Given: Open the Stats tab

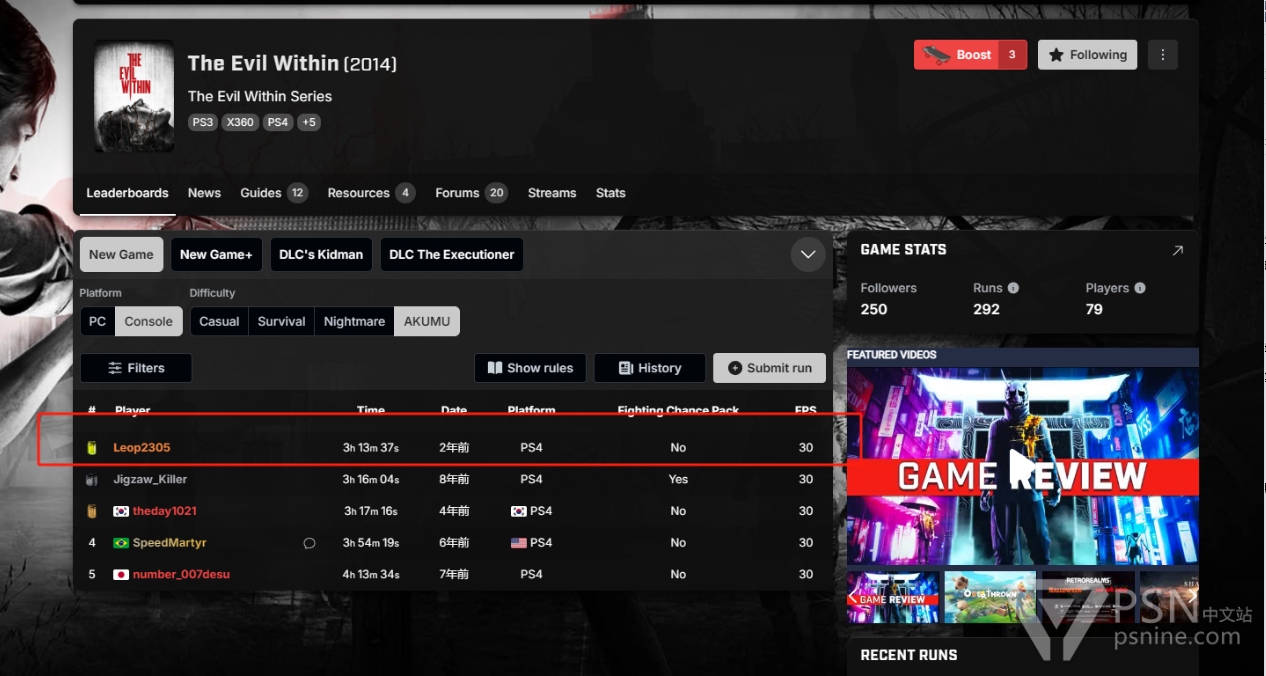Looking at the screenshot, I should point(610,193).
